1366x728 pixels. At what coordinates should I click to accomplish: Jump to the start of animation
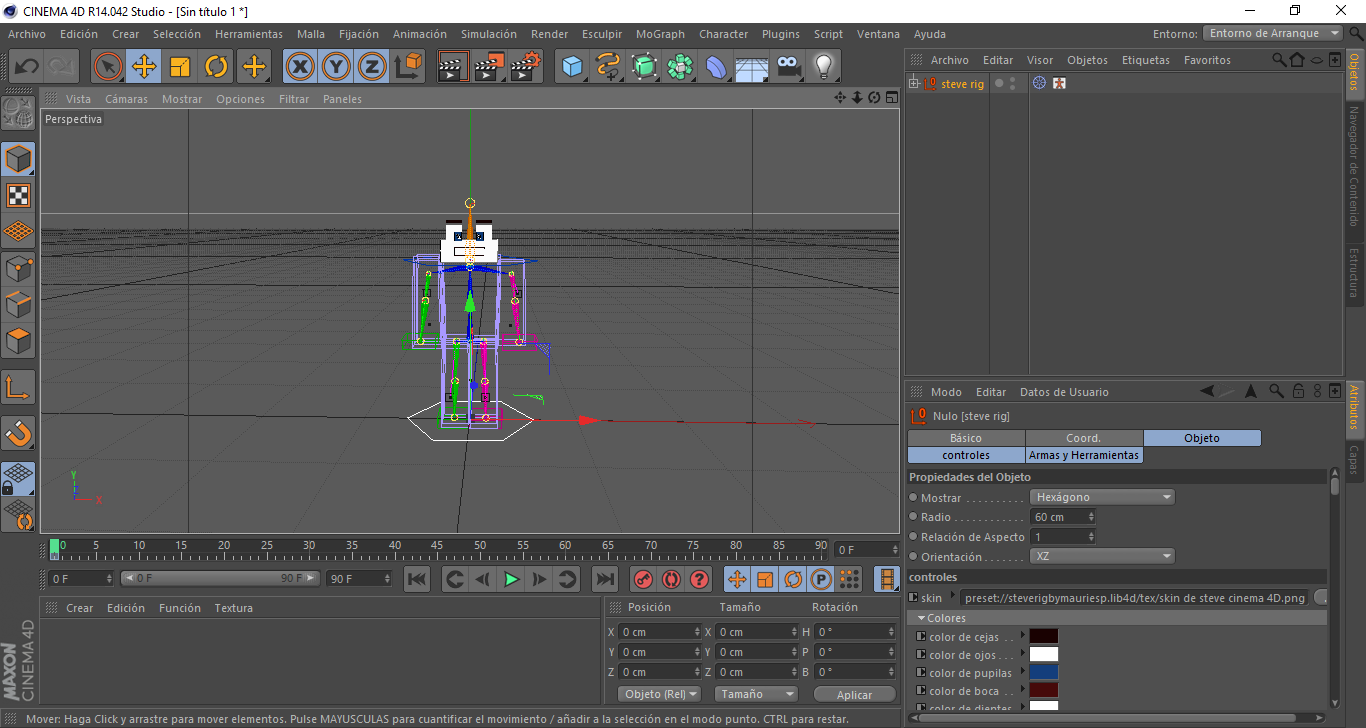point(418,579)
